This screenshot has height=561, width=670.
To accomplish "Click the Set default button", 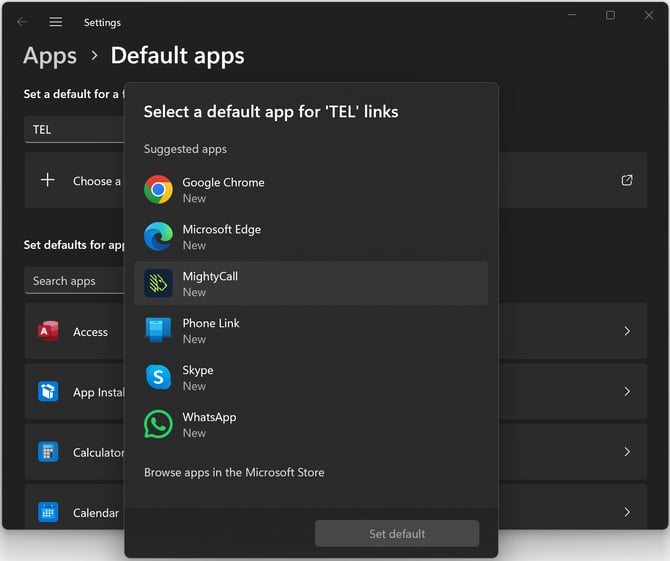I will coord(397,533).
